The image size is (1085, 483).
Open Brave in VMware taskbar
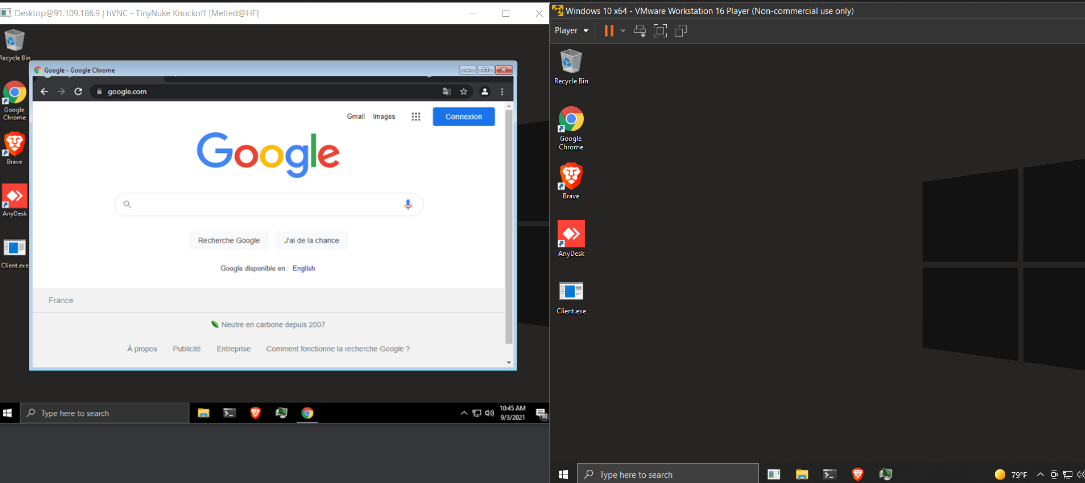[858, 475]
